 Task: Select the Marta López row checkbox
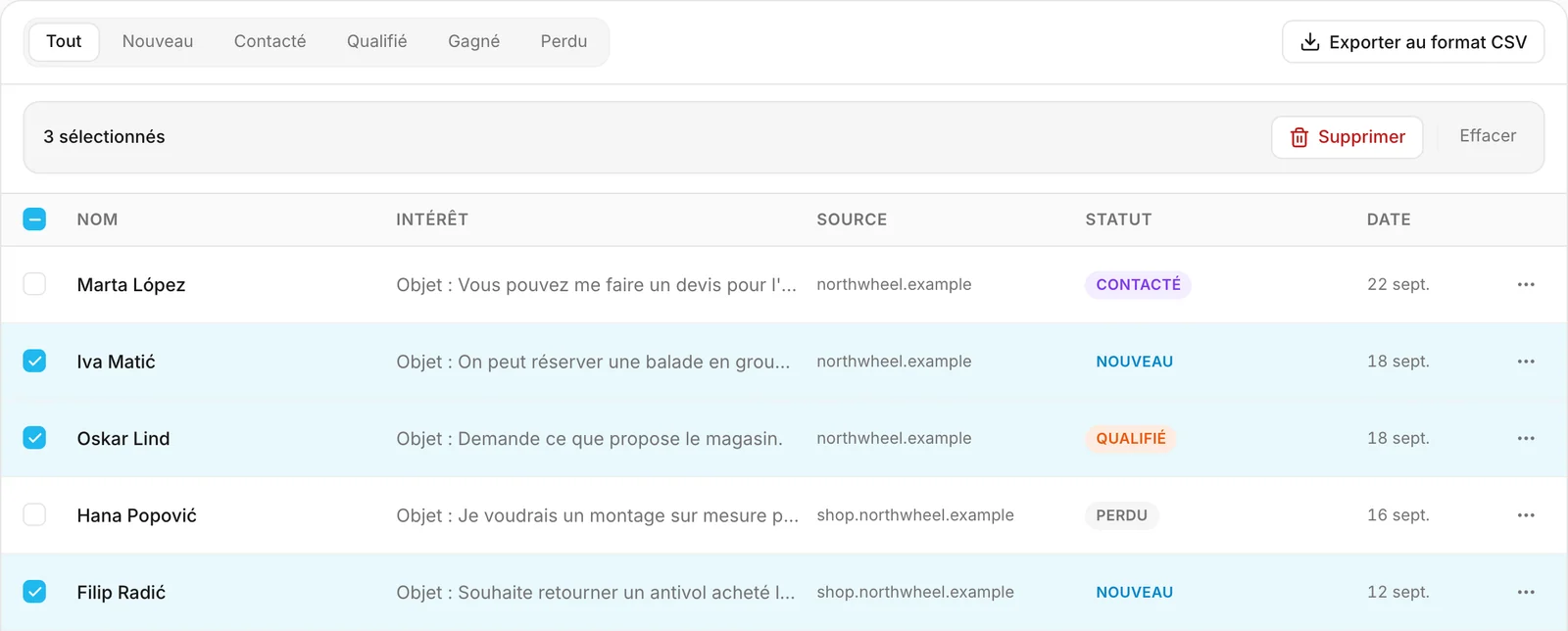(x=34, y=284)
